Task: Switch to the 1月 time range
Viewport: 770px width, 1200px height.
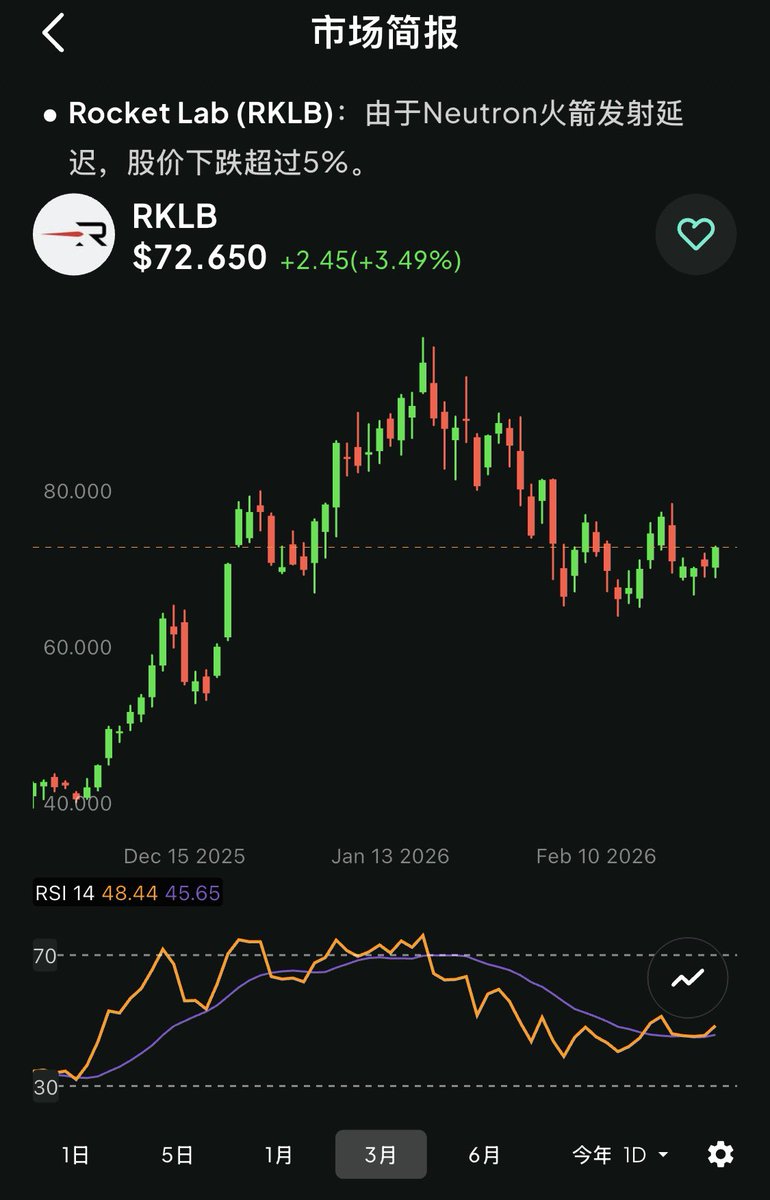Action: (279, 1155)
